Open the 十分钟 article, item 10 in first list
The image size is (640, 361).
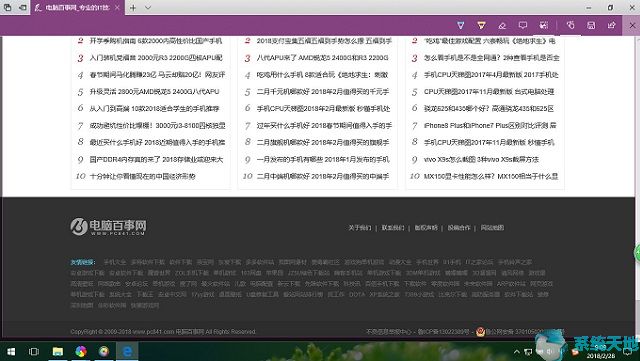pos(142,176)
